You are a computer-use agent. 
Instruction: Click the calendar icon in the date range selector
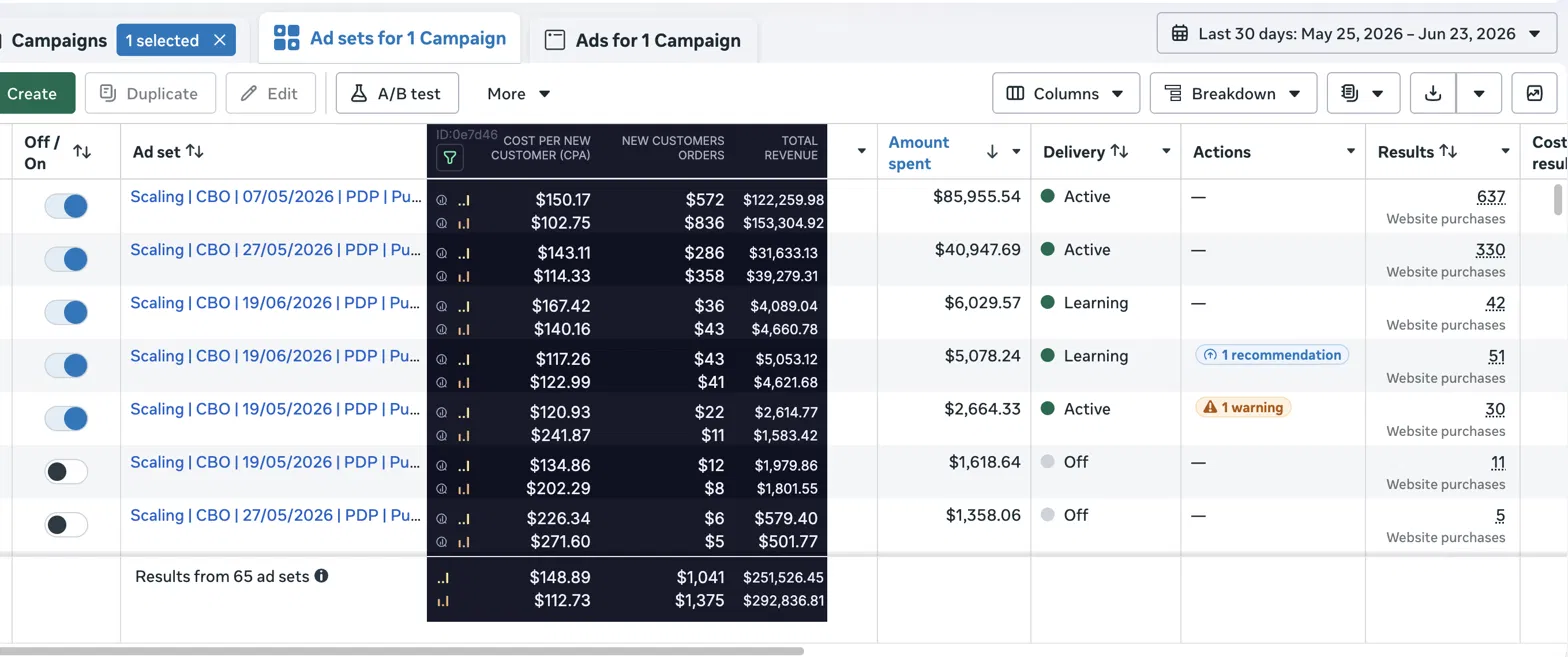[x=1180, y=34]
